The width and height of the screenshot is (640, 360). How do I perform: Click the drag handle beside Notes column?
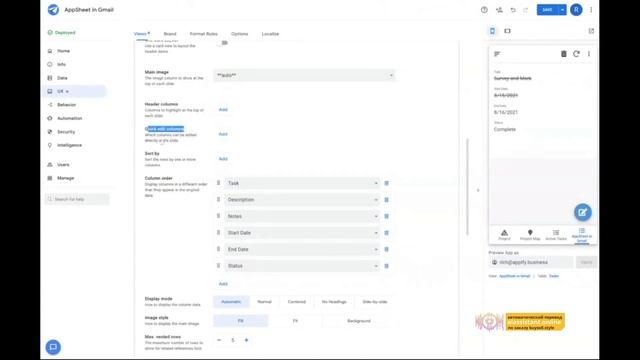[x=218, y=216]
